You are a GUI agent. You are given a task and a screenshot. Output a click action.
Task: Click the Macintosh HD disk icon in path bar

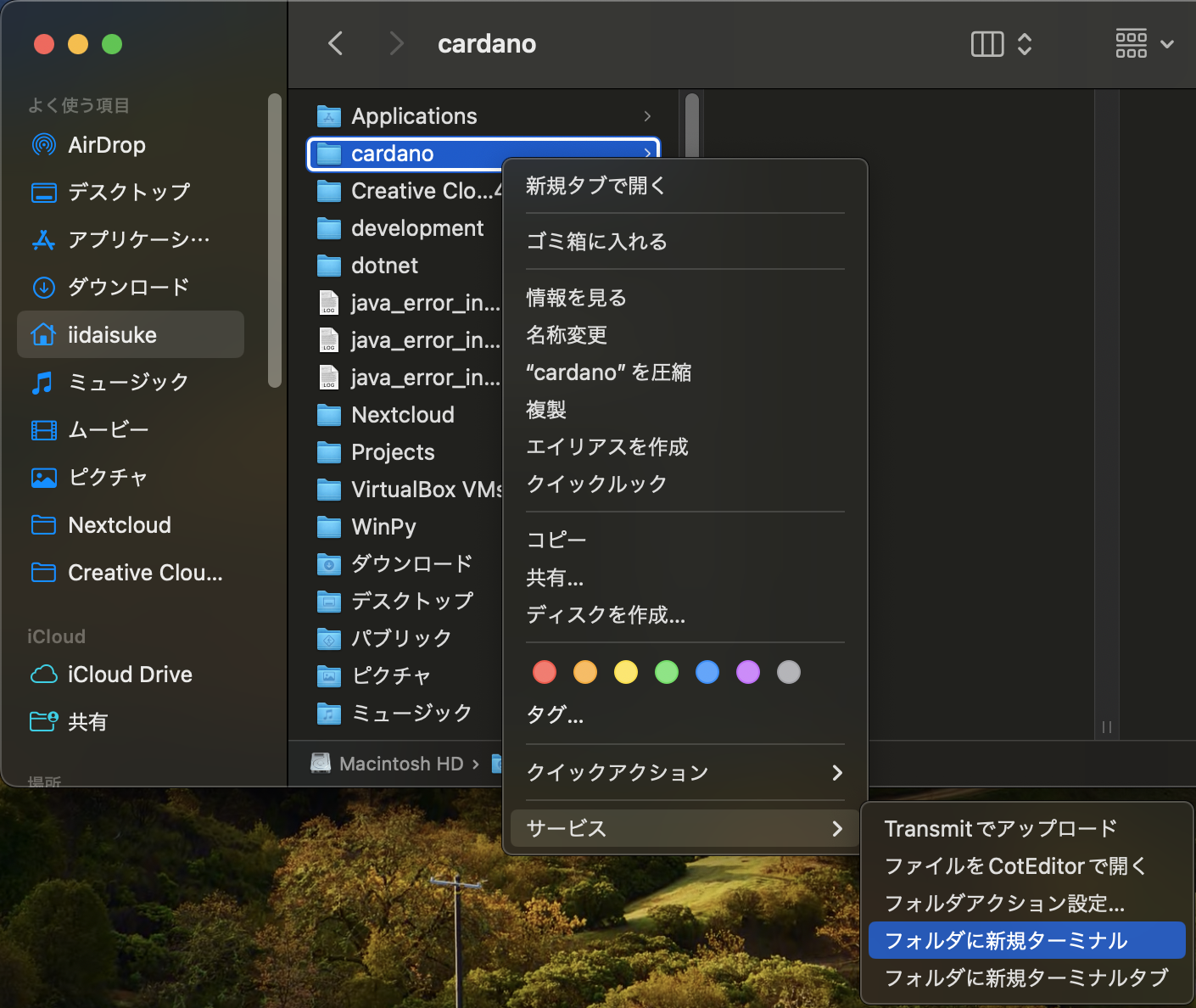click(321, 764)
